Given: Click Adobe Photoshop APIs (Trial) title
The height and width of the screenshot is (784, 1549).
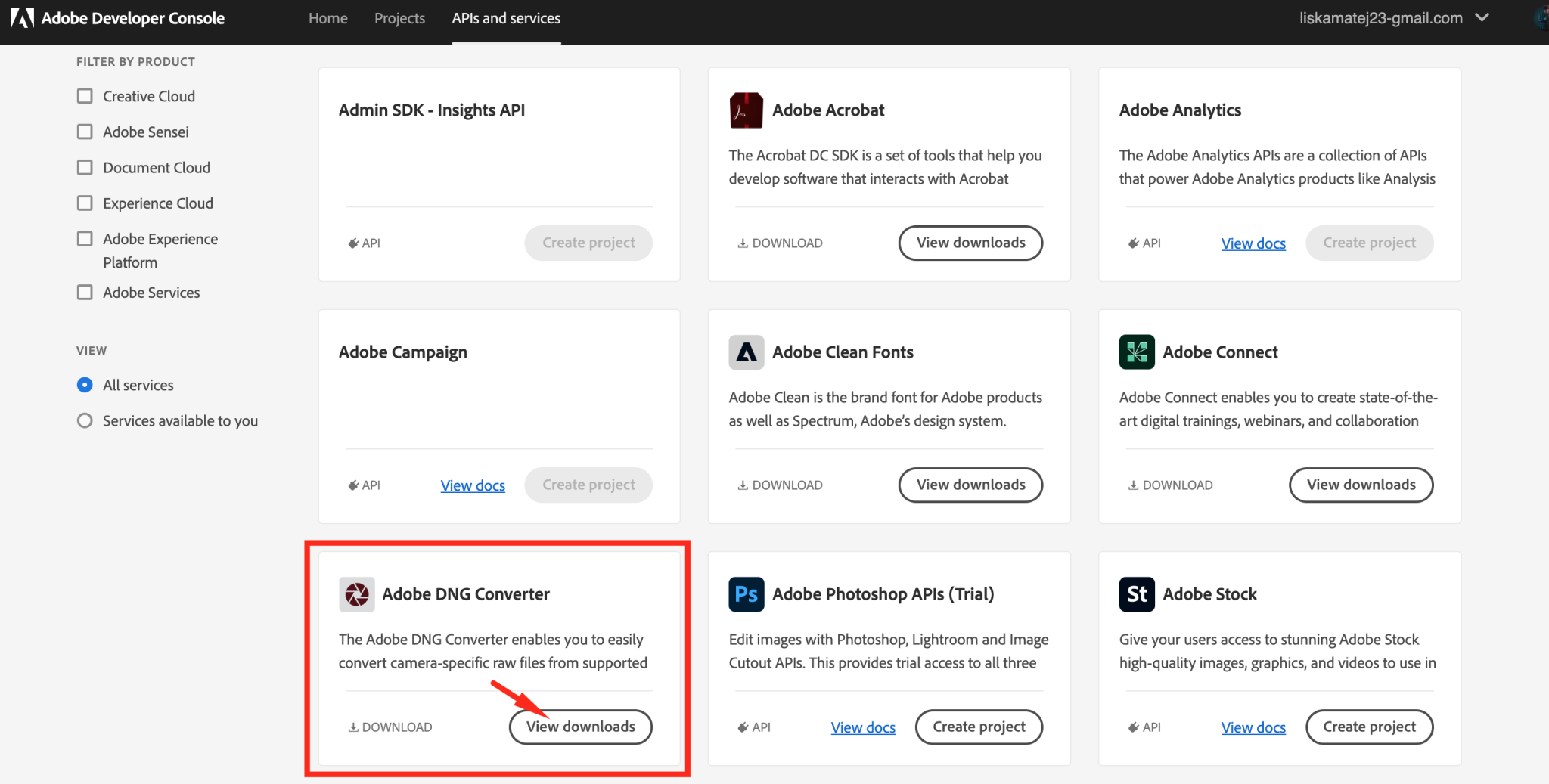Looking at the screenshot, I should (883, 594).
